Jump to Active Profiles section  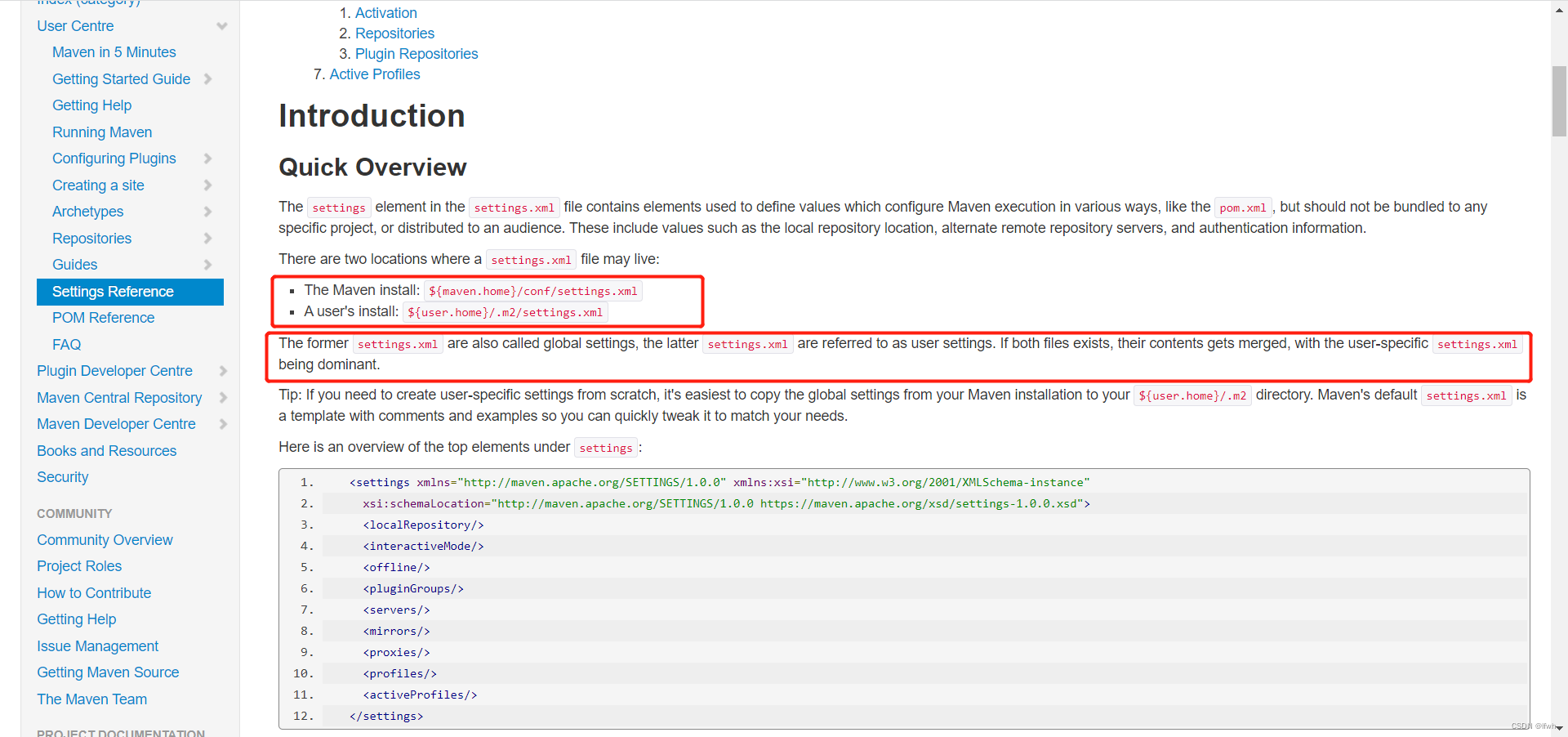pyautogui.click(x=375, y=74)
